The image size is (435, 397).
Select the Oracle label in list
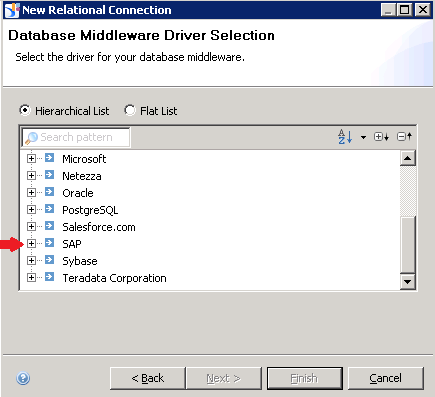[78, 193]
